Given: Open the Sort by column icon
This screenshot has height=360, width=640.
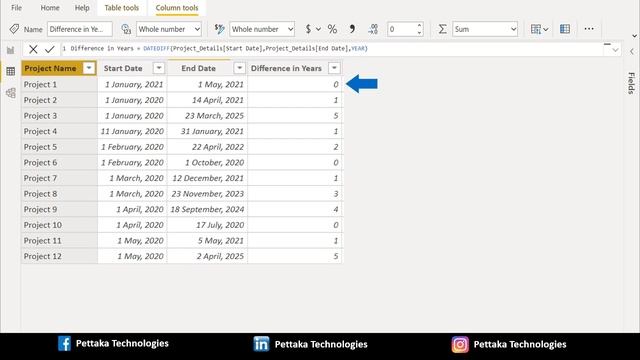Looking at the screenshot, I should 539,29.
